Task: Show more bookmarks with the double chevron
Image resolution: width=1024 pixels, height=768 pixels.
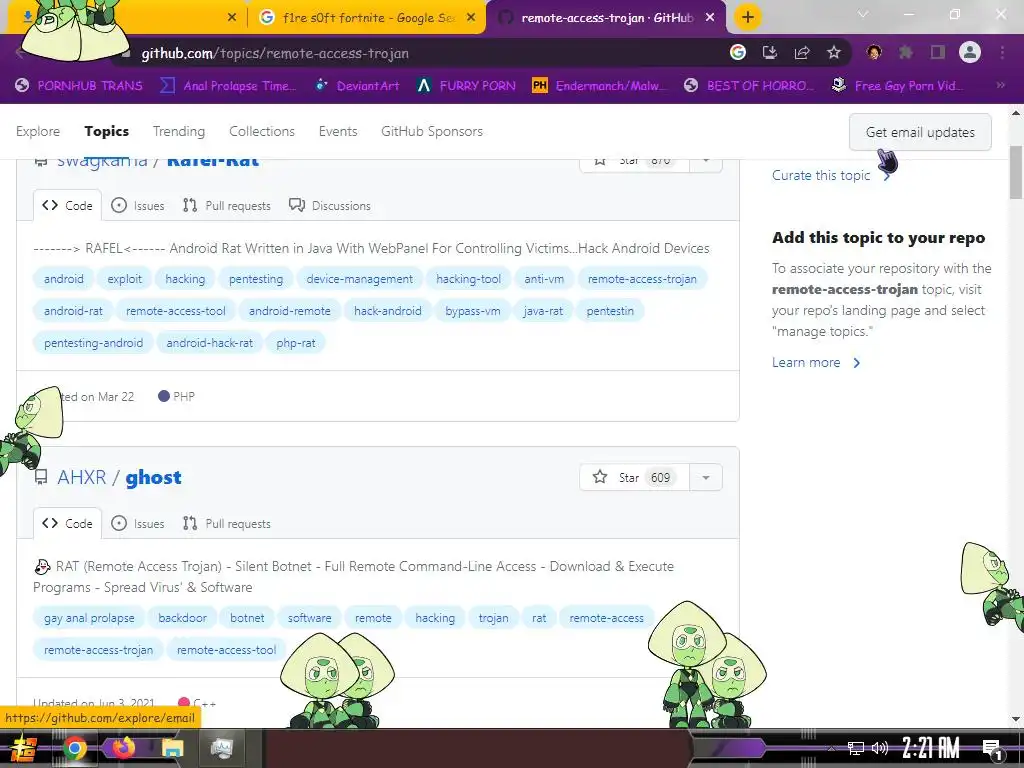Action: [x=1000, y=85]
